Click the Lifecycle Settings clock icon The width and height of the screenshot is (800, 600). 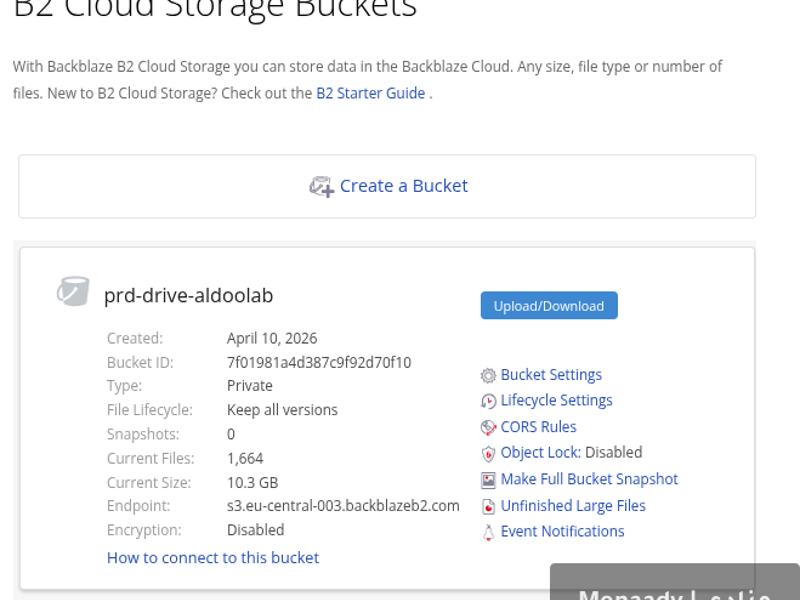(488, 402)
